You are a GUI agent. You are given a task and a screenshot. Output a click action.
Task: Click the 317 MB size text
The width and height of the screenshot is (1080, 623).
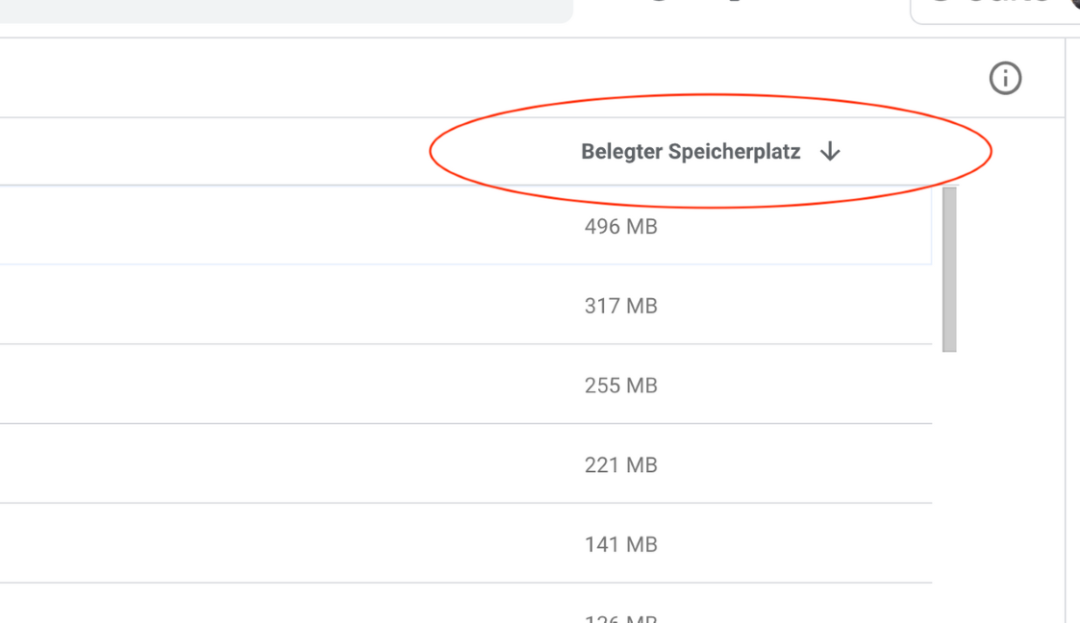coord(621,306)
